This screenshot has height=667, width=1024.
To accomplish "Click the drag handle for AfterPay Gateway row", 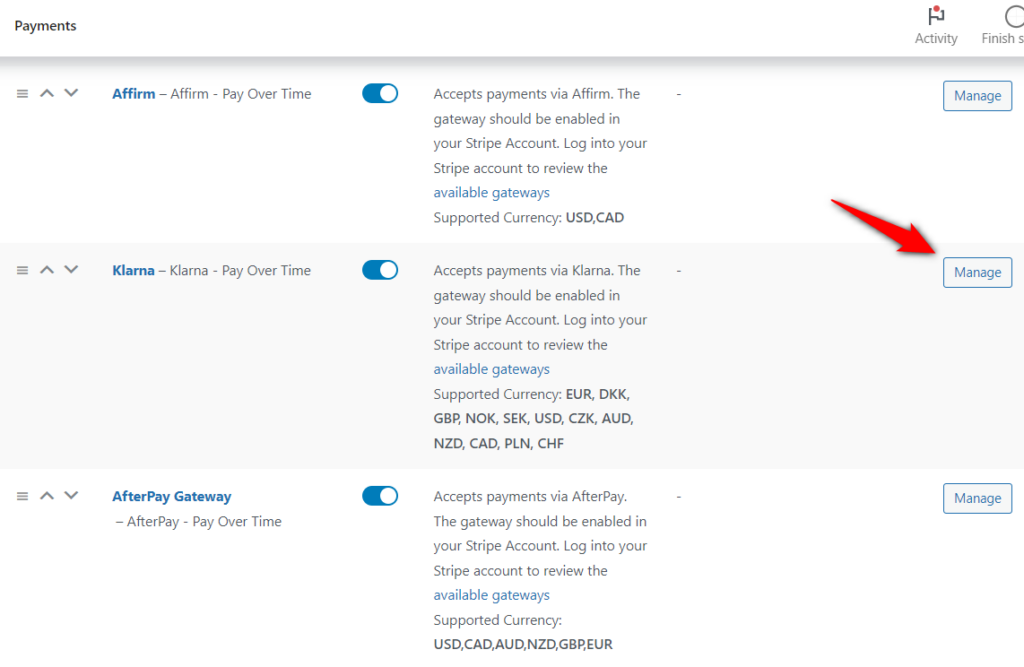I will [x=22, y=496].
